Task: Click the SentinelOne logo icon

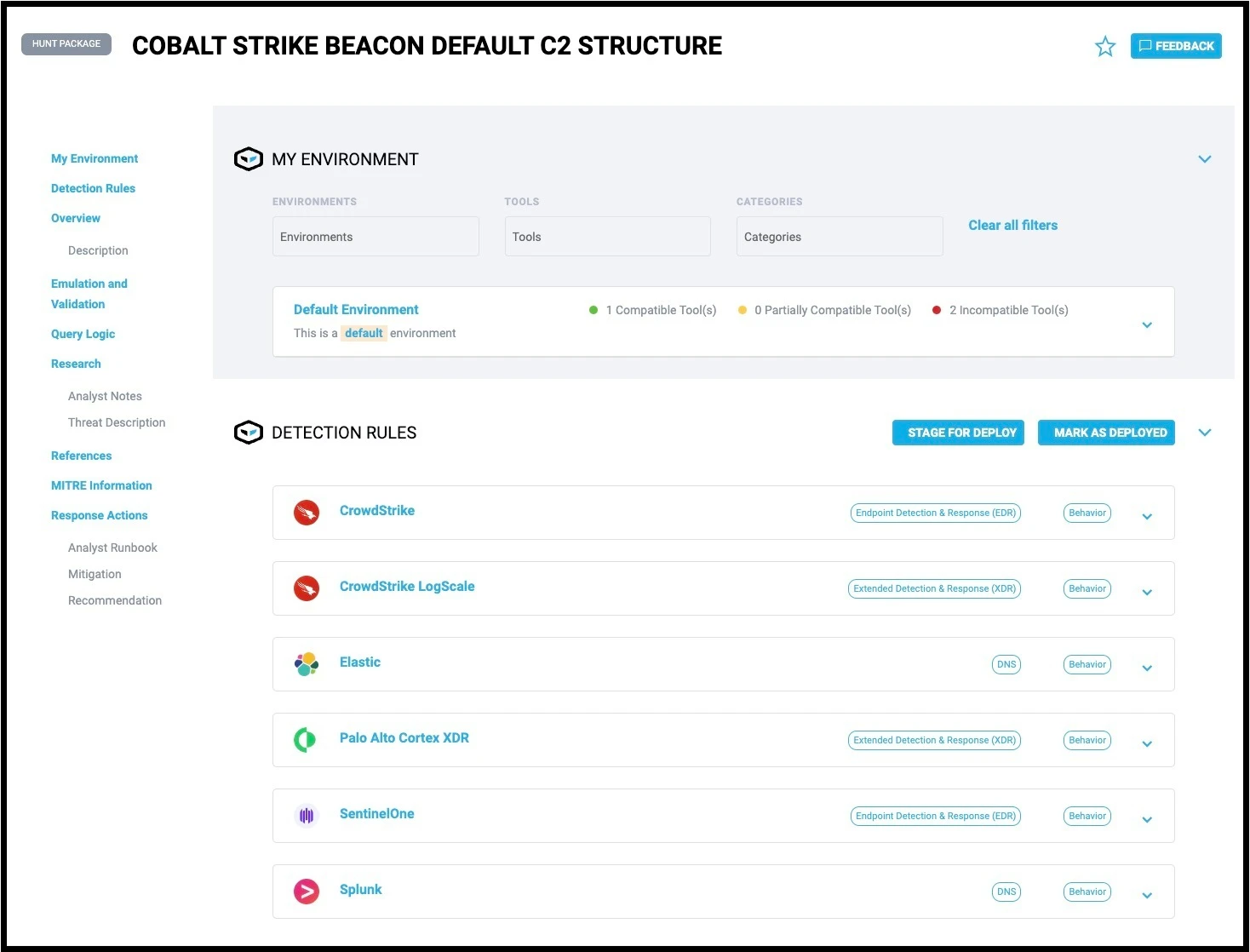Action: coord(307,816)
